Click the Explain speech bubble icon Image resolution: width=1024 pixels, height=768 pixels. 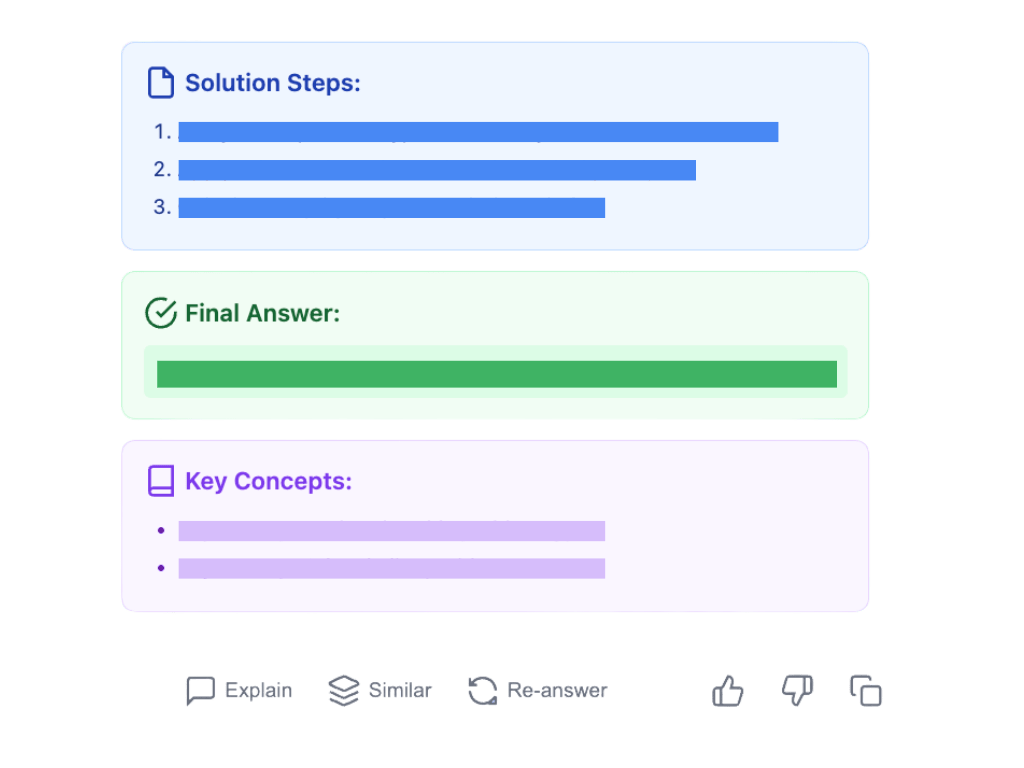point(200,691)
